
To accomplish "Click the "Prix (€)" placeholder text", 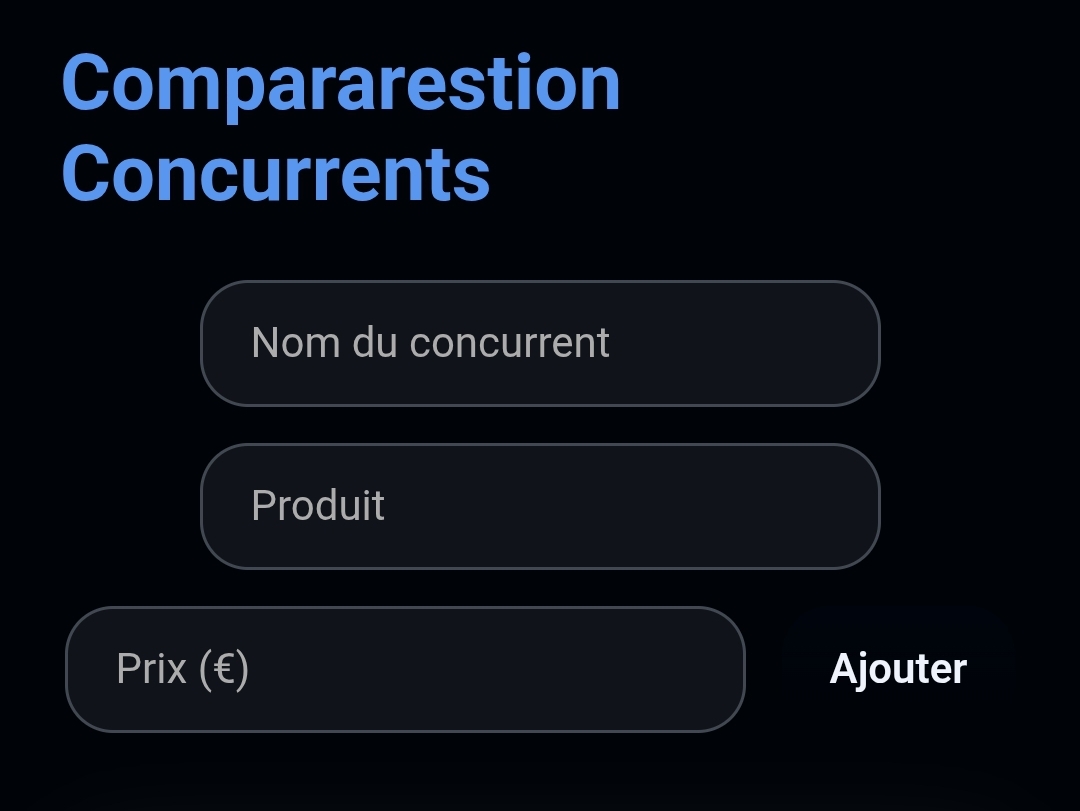I will coord(182,669).
